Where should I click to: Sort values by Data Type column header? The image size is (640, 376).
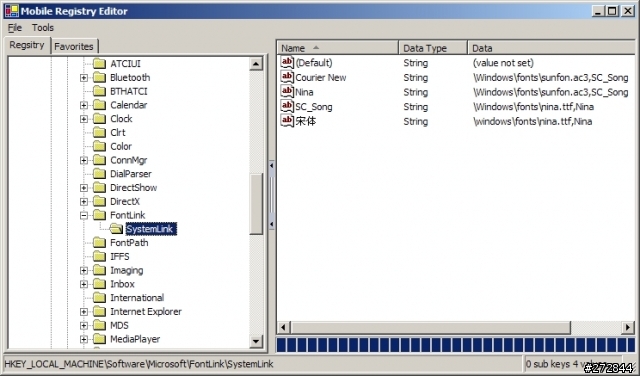pyautogui.click(x=433, y=48)
